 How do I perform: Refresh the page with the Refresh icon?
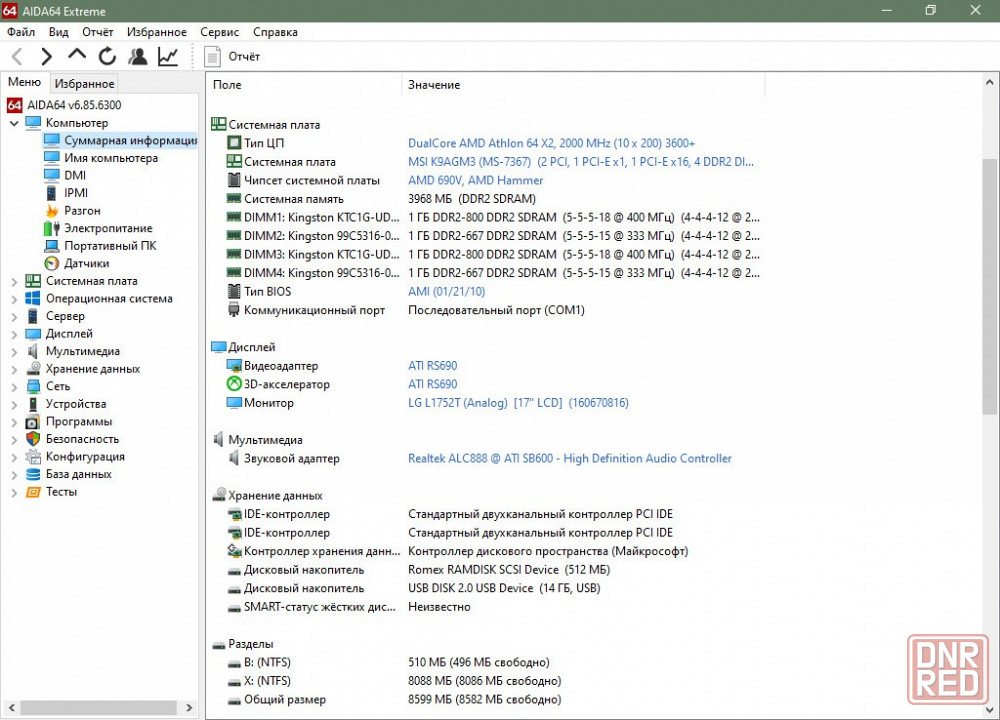pos(107,57)
